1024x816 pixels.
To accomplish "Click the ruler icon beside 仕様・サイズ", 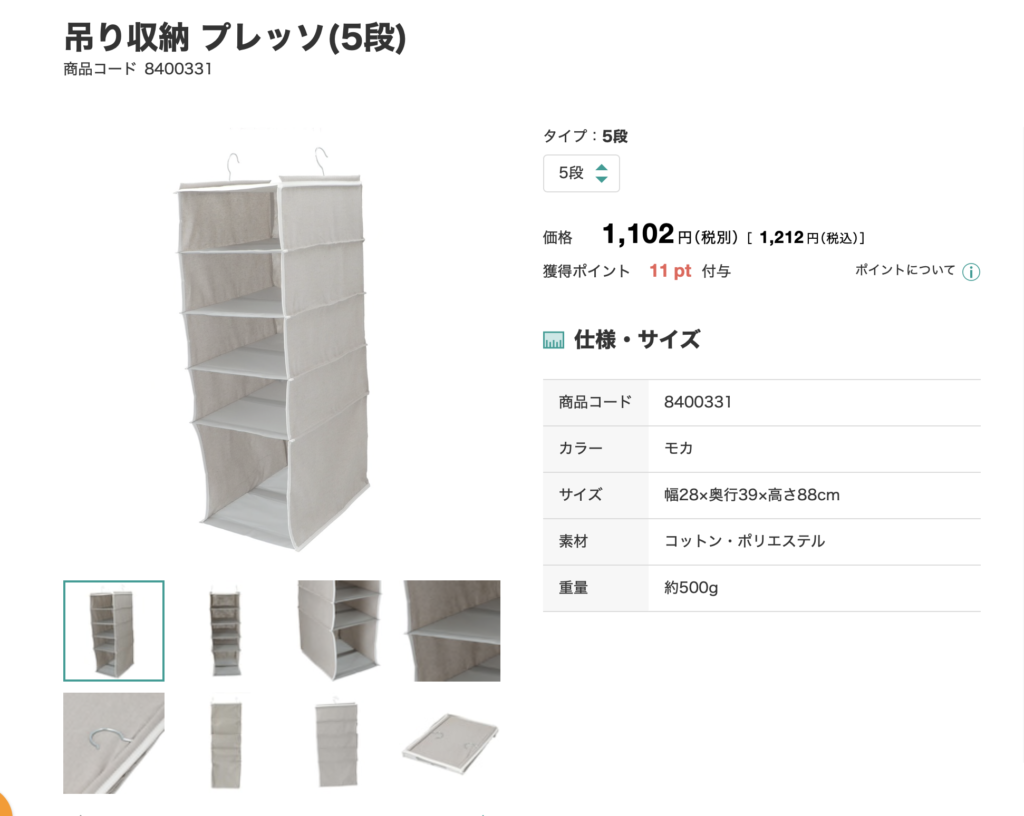I will click(553, 340).
